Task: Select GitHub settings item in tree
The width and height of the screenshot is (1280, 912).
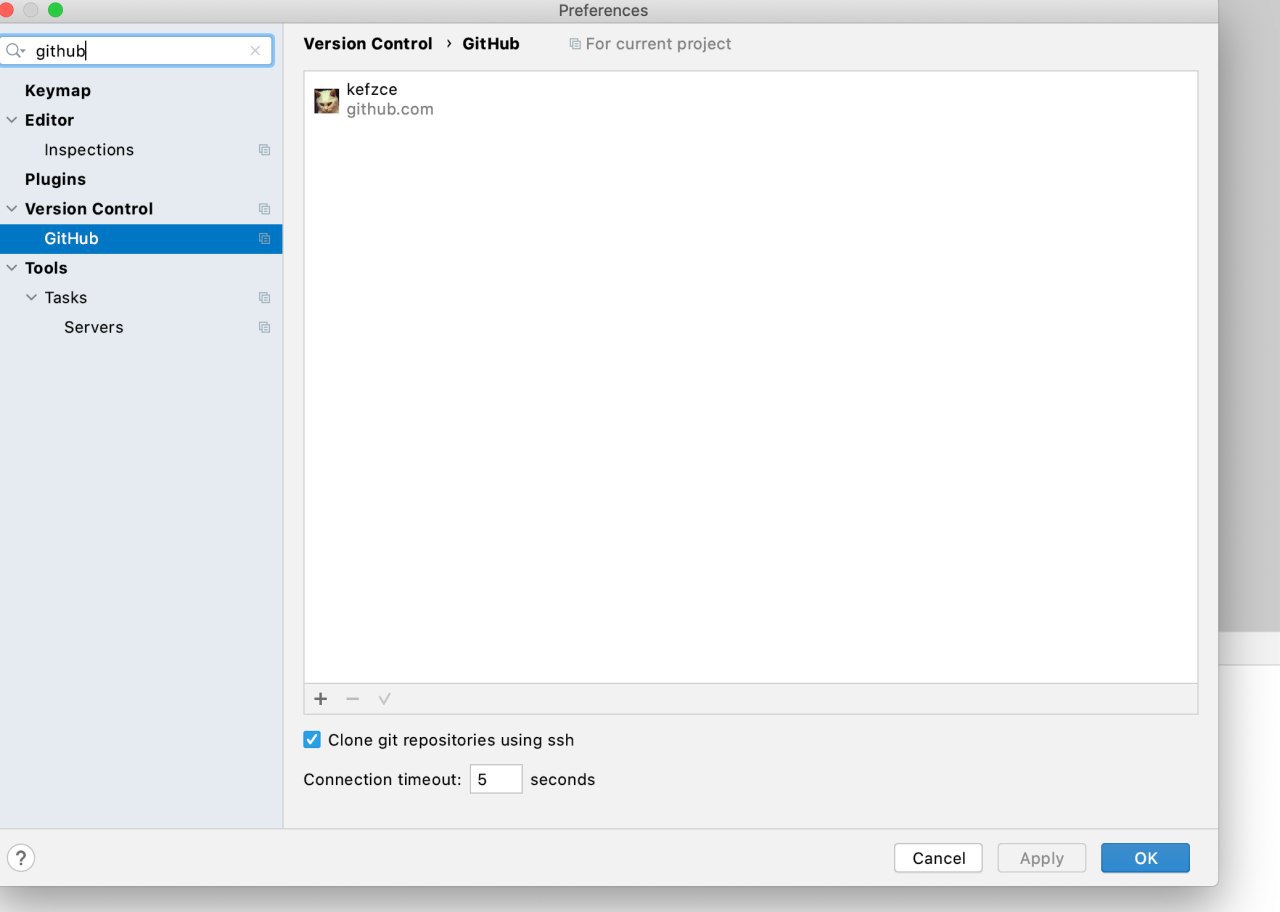Action: (x=141, y=239)
